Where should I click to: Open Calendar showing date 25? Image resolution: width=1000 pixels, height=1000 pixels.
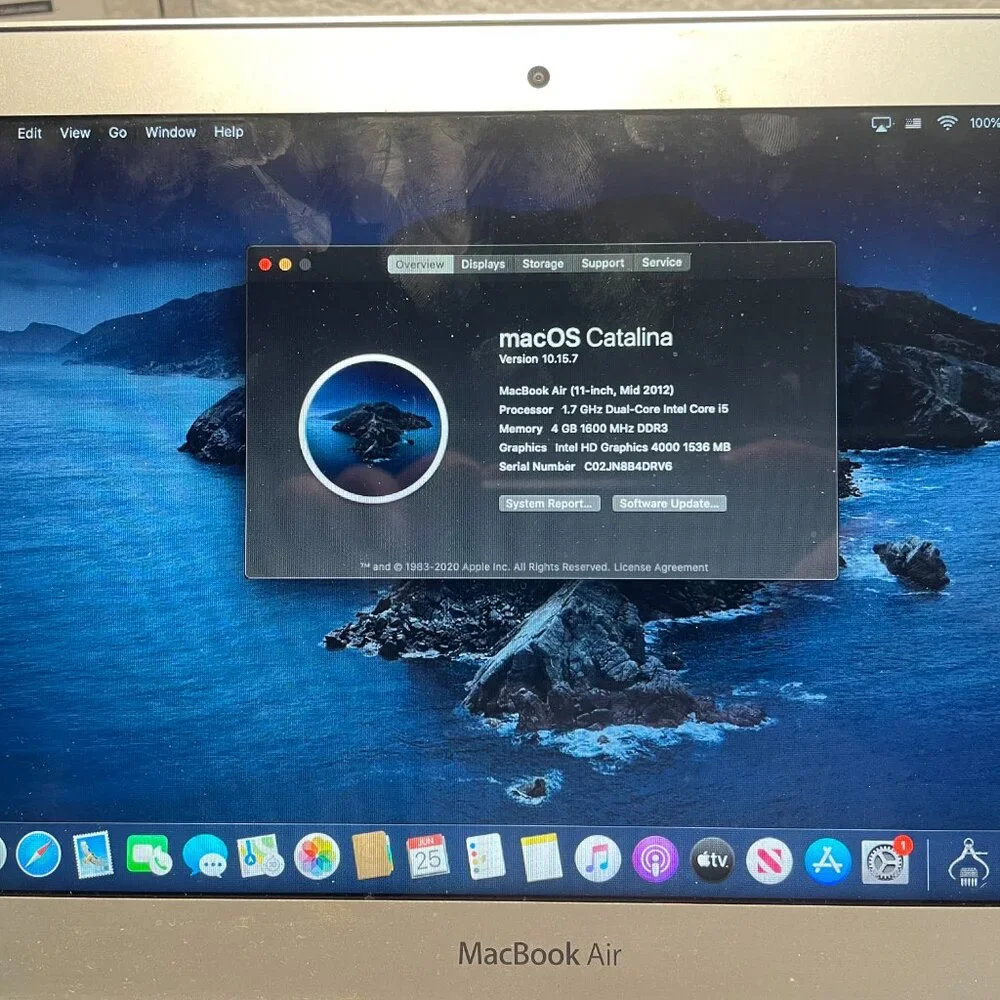pyautogui.click(x=428, y=857)
